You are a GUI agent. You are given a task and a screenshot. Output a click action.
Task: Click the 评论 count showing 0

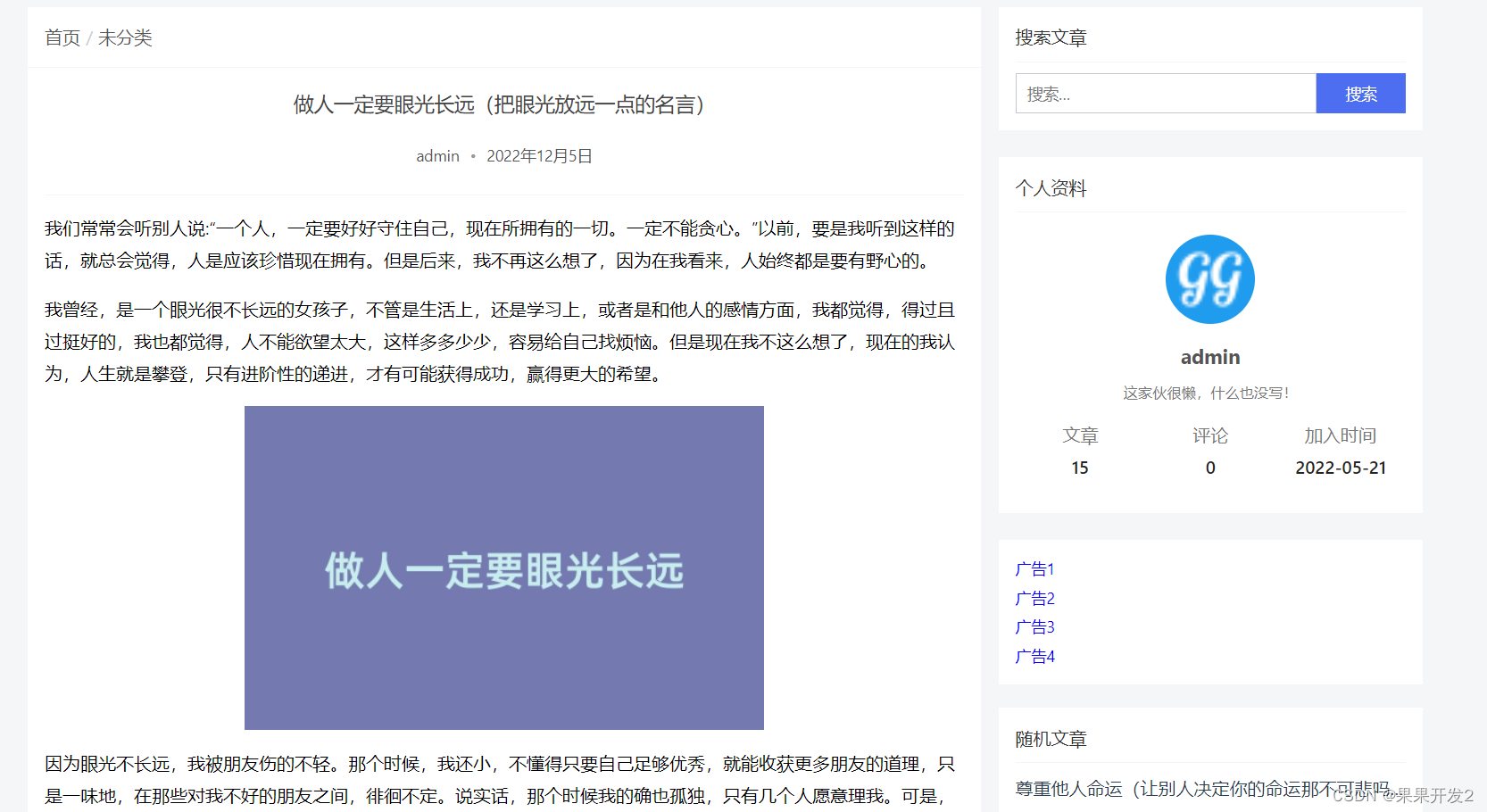(x=1209, y=467)
